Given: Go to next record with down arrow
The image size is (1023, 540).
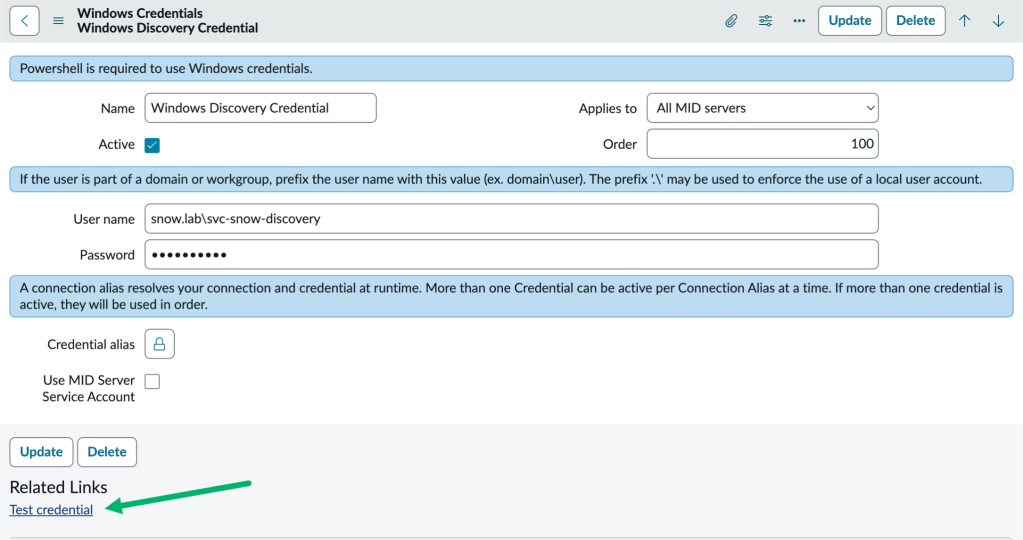Looking at the screenshot, I should [998, 21].
